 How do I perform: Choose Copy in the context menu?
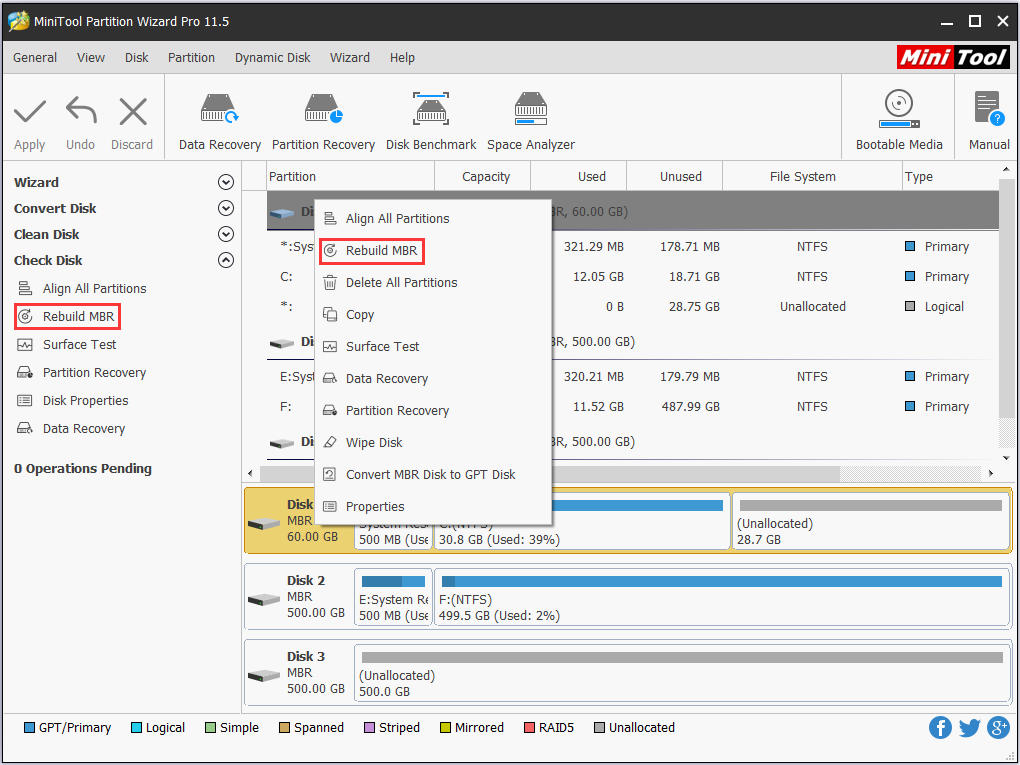point(433,314)
